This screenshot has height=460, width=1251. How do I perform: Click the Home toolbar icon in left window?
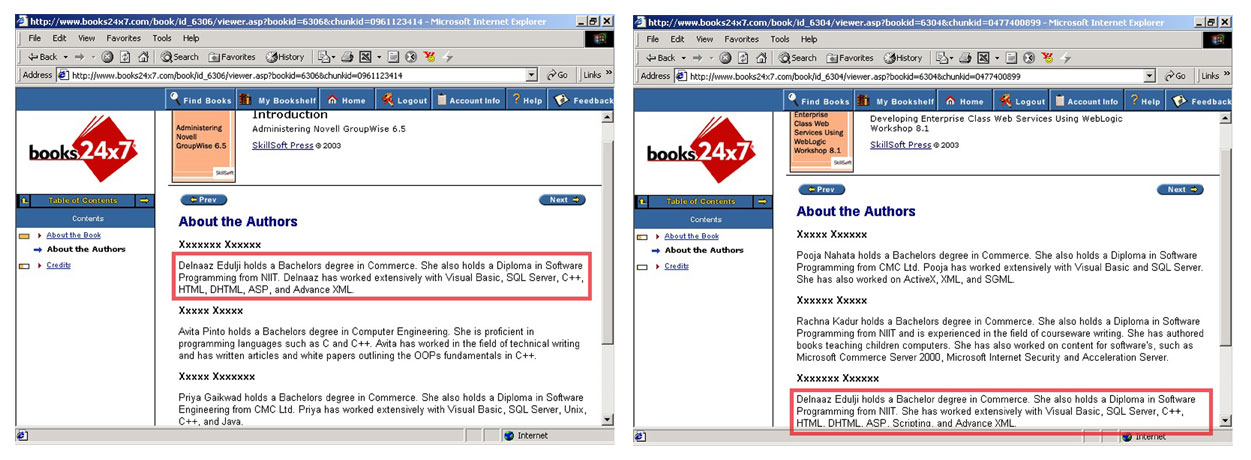coord(346,100)
